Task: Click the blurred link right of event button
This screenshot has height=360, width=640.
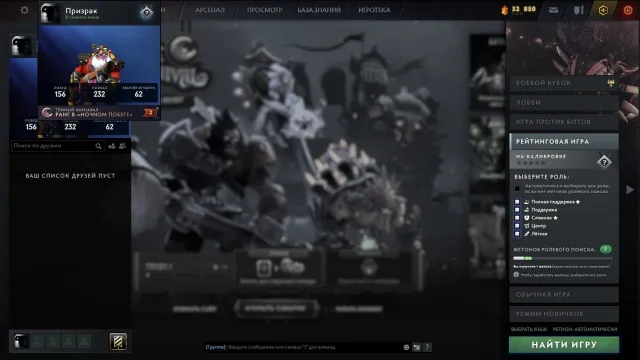Action: click(x=358, y=309)
